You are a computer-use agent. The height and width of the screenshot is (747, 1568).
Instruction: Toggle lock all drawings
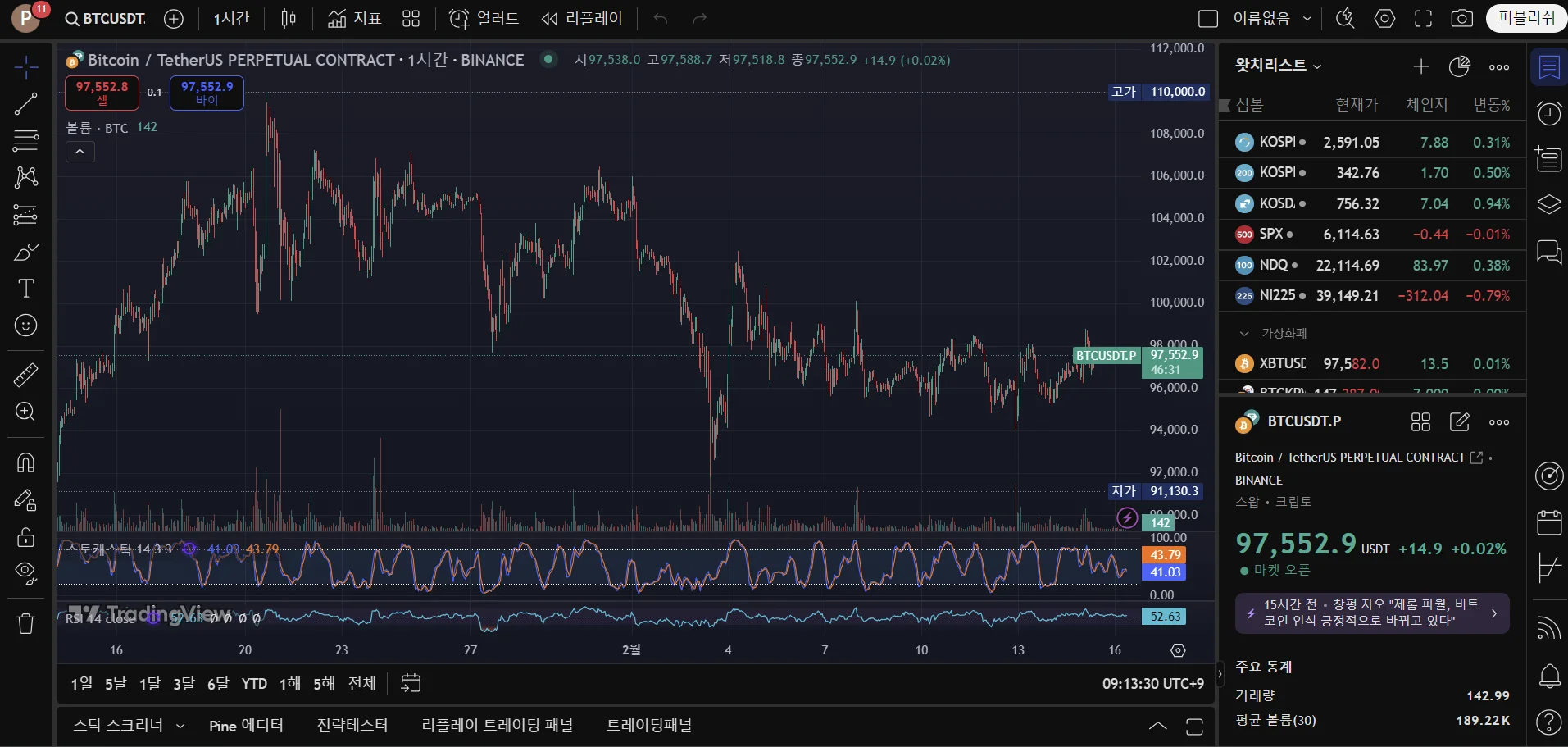26,537
